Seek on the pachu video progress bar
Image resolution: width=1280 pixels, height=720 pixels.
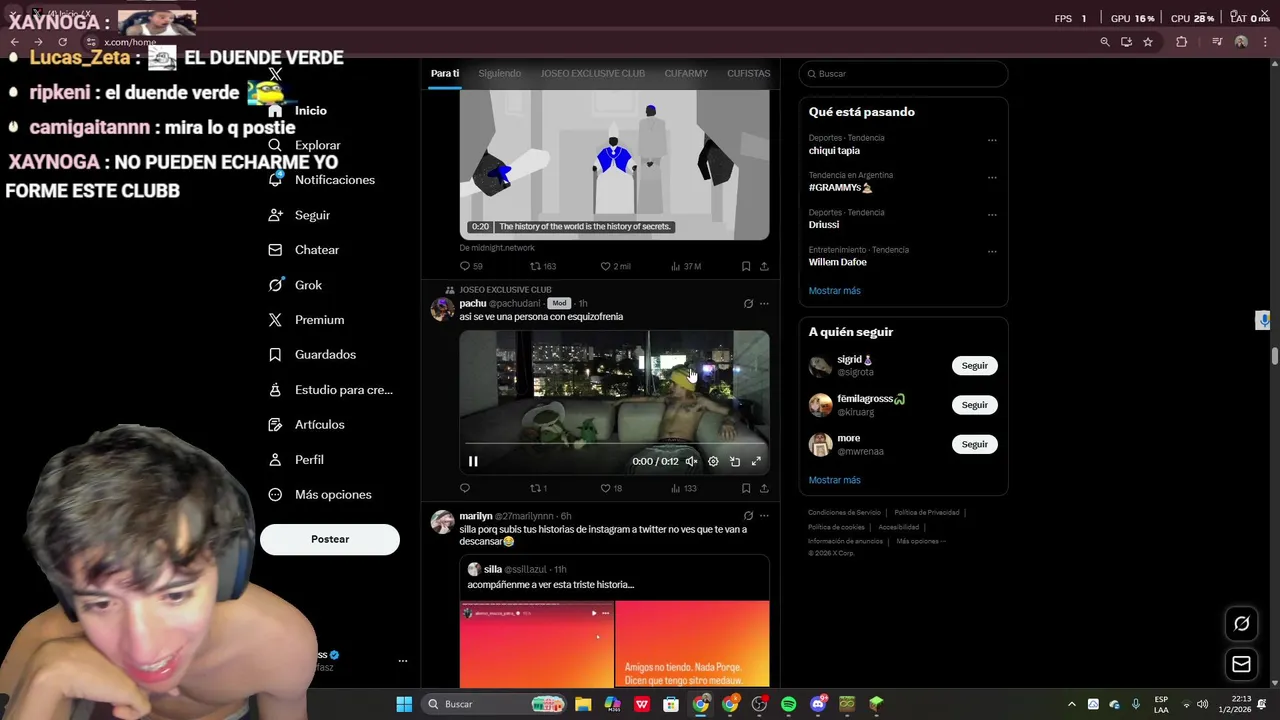coord(614,443)
